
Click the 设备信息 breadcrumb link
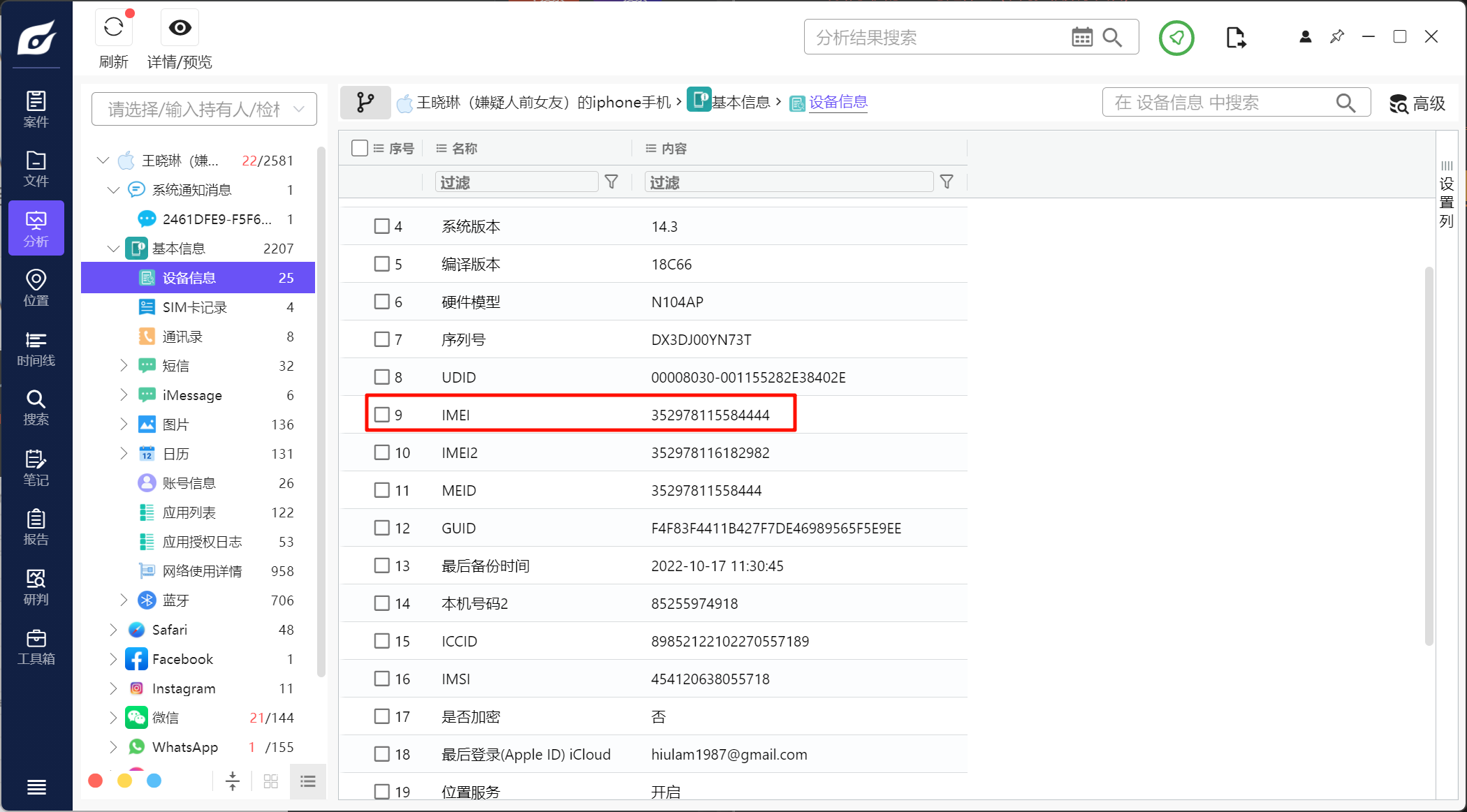pyautogui.click(x=838, y=103)
